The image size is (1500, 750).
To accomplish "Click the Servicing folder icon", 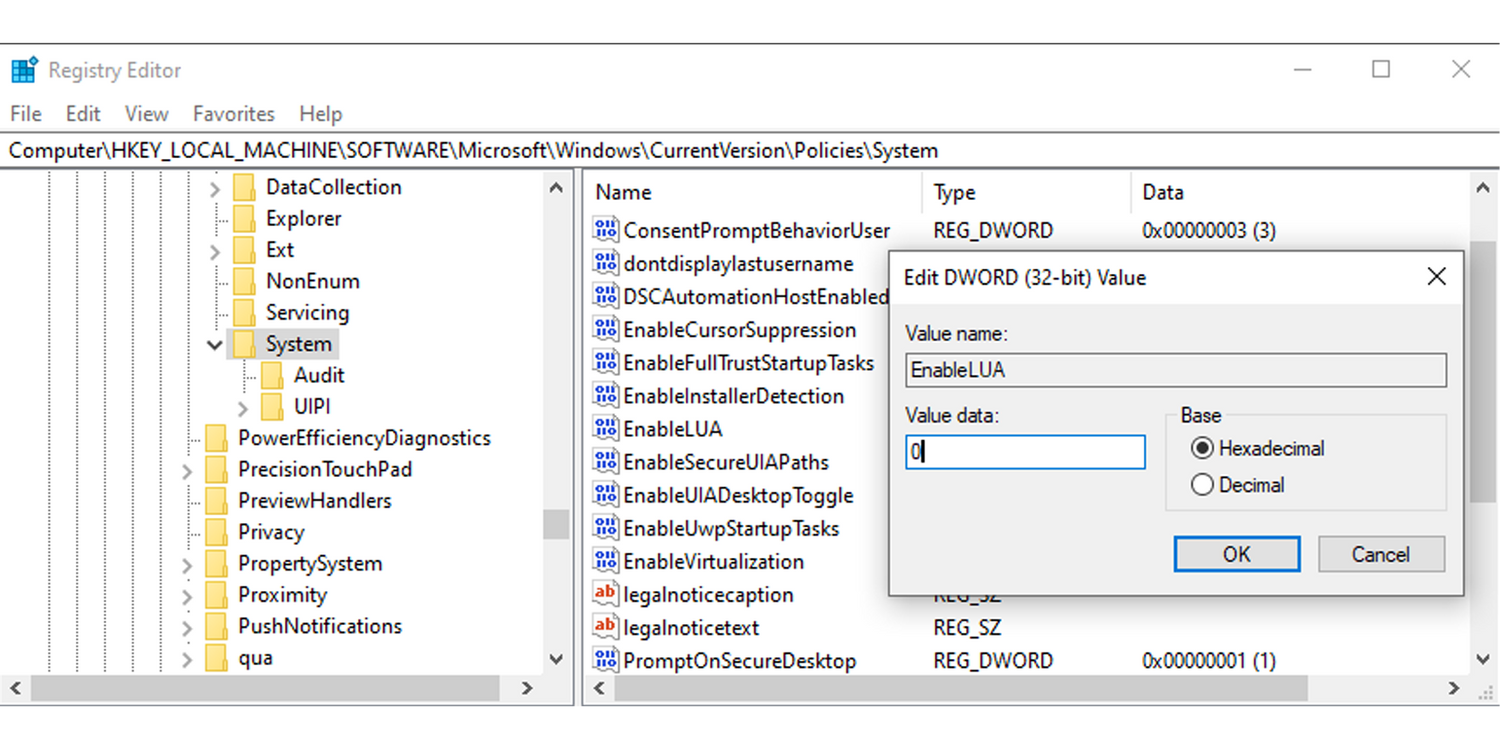I will (x=244, y=312).
